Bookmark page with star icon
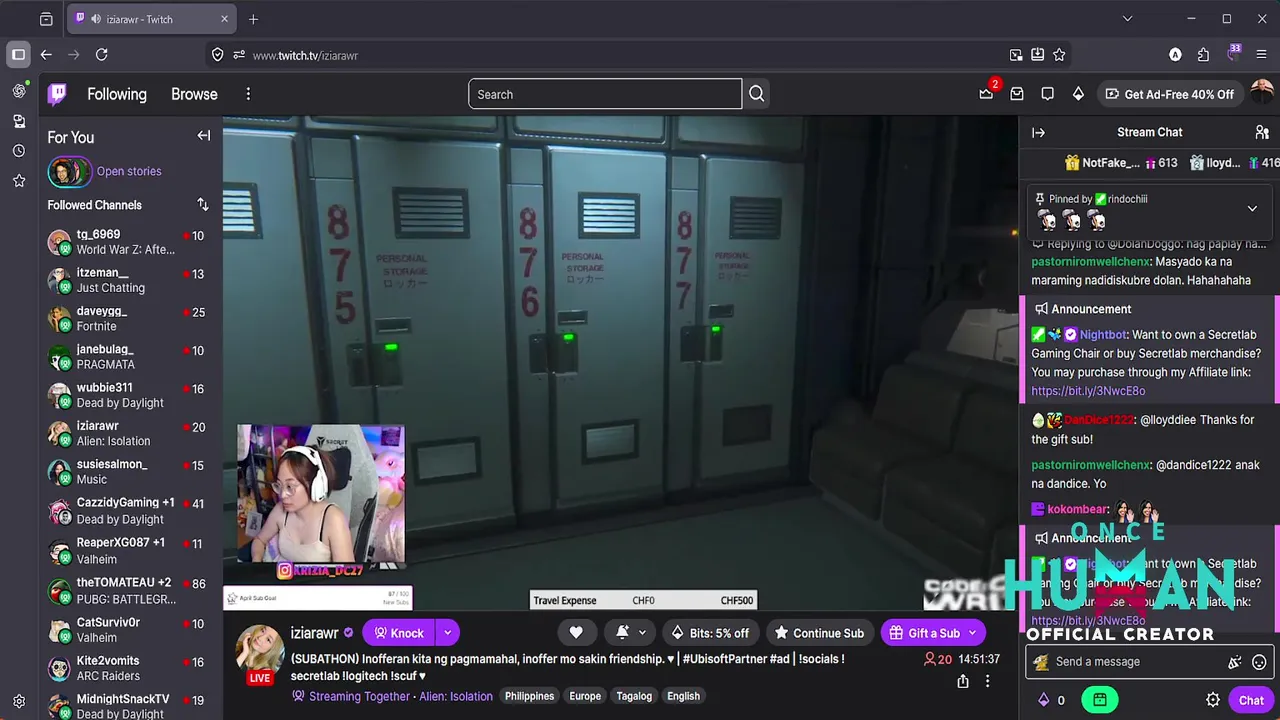Screen dimensions: 1280x720 coord(1059,55)
